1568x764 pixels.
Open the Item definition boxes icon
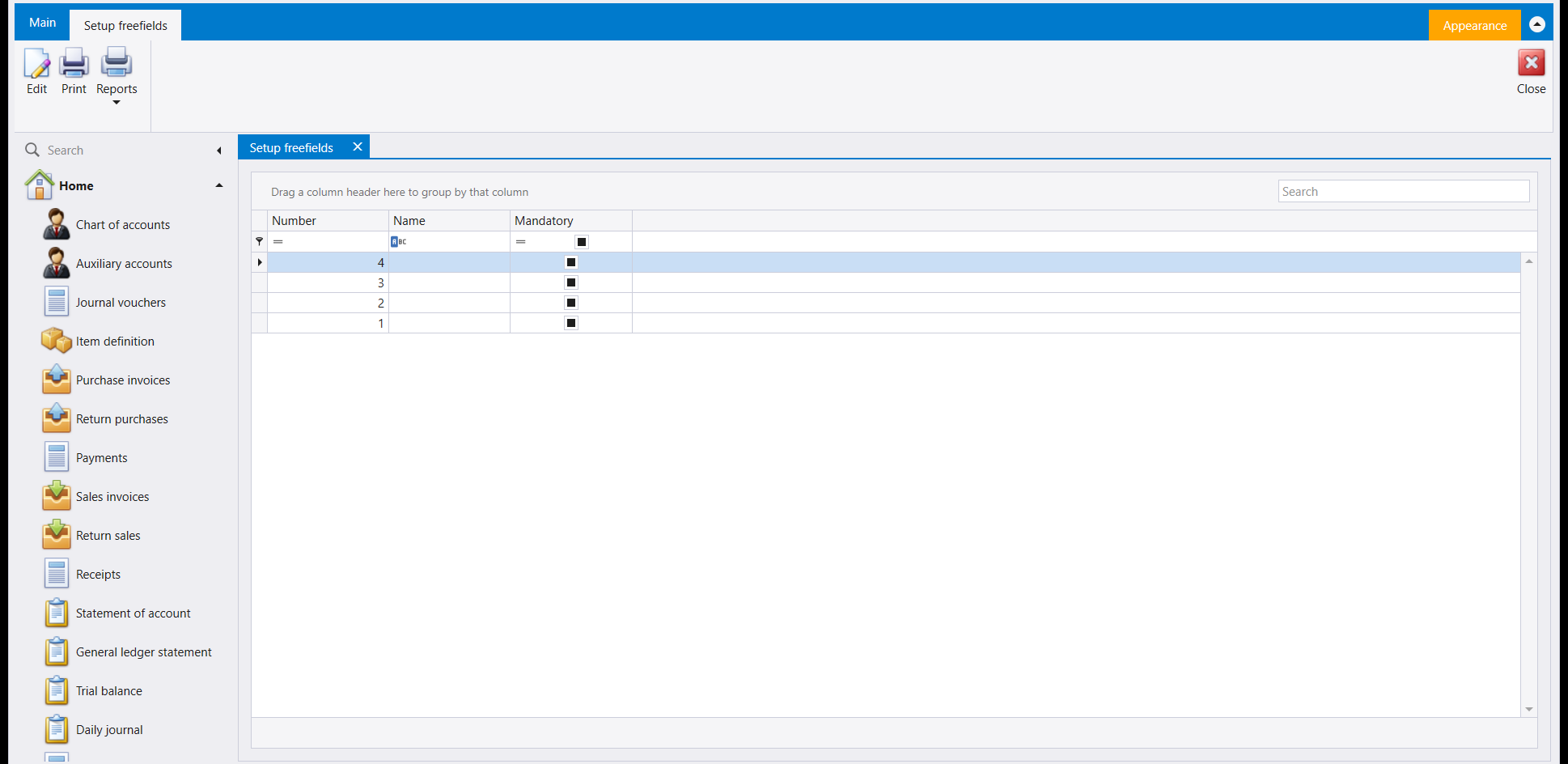57,341
